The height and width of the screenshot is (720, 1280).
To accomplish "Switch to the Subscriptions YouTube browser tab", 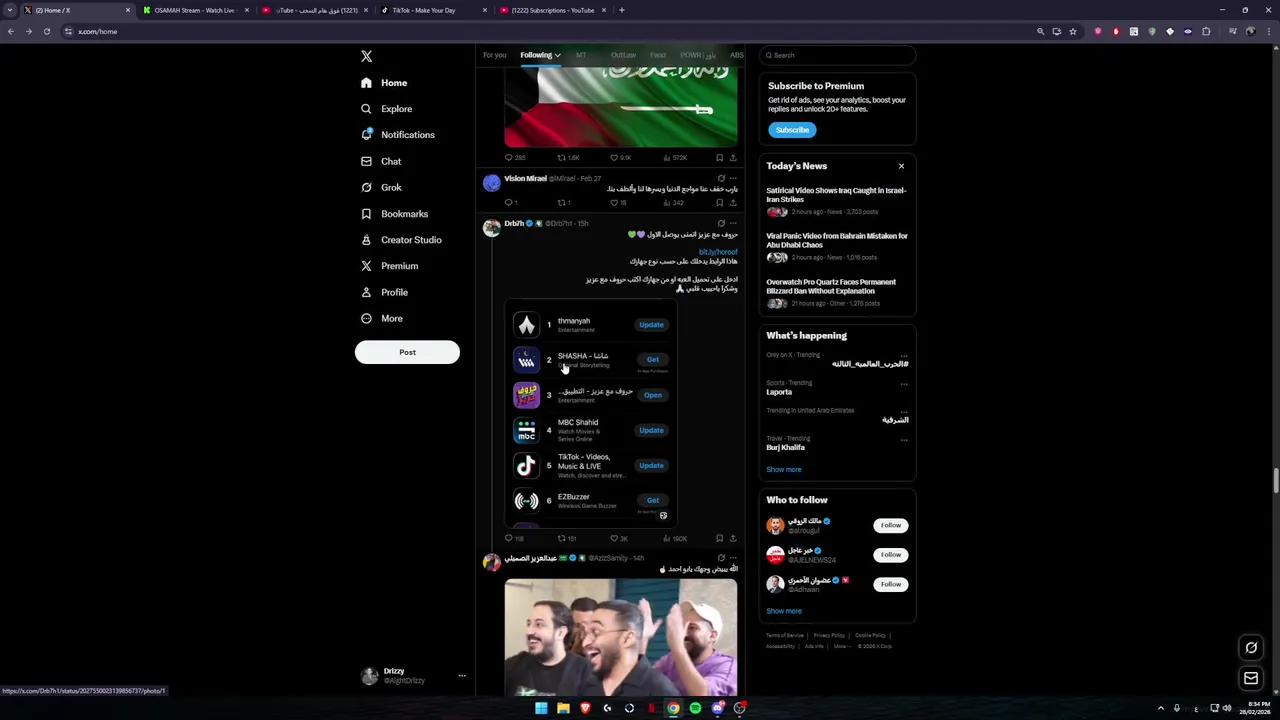I will coord(553,10).
